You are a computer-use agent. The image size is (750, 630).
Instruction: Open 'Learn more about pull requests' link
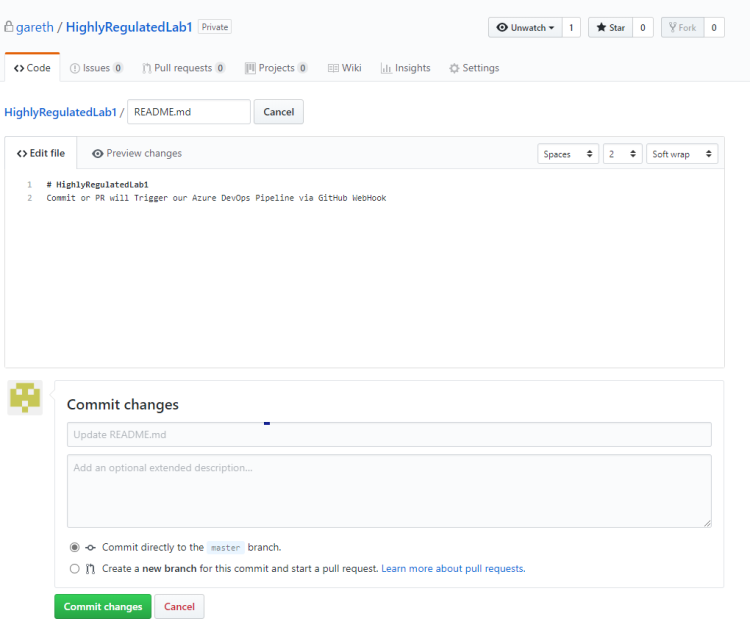point(453,568)
